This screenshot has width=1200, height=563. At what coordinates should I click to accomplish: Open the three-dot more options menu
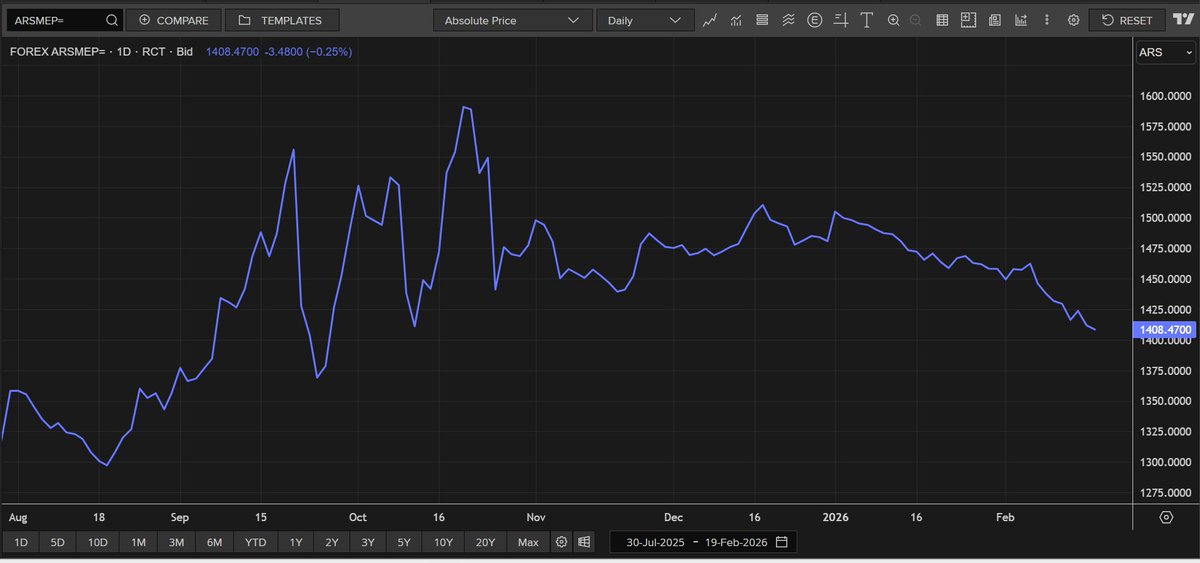tap(1047, 20)
